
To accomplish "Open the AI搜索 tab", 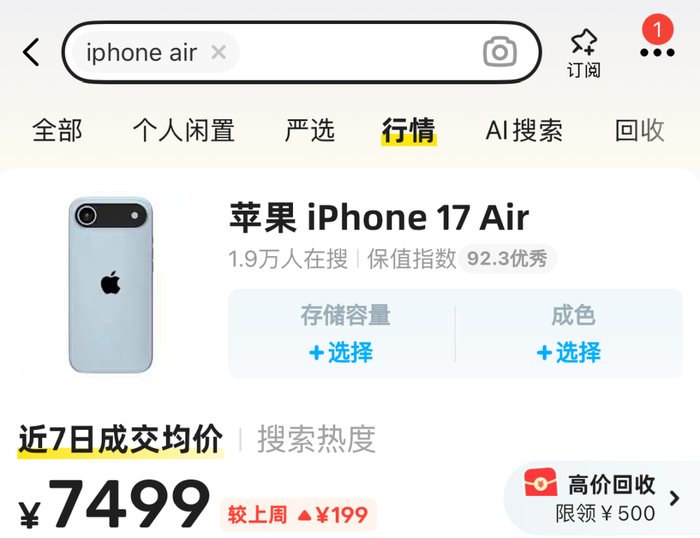I will coord(524,130).
